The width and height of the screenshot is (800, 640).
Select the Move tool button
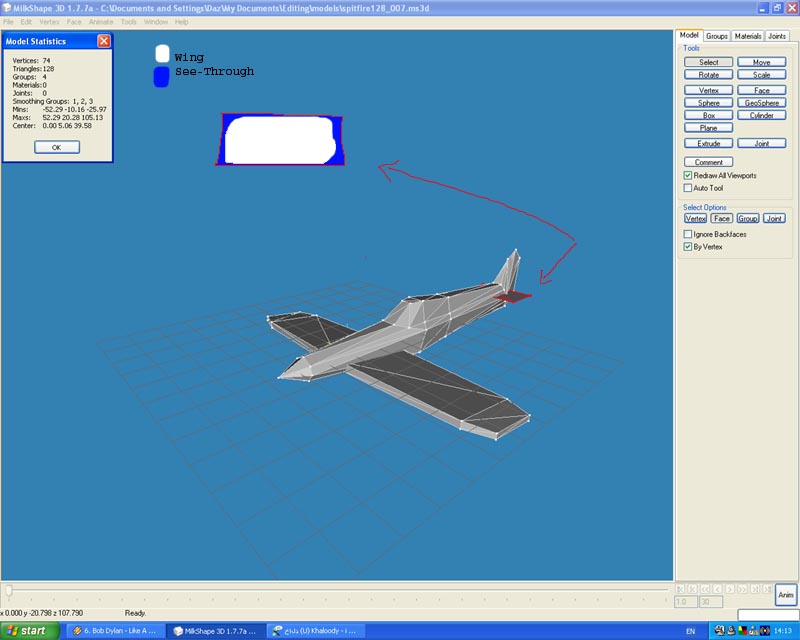pyautogui.click(x=762, y=62)
